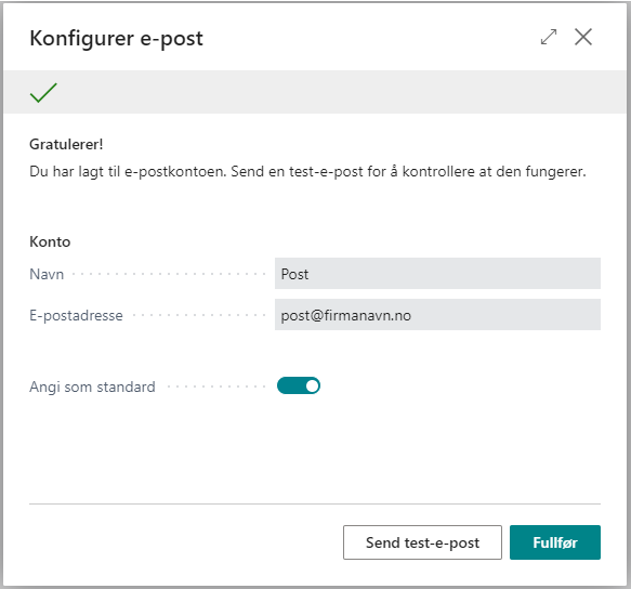Click the Angi som standard label

tap(92, 386)
